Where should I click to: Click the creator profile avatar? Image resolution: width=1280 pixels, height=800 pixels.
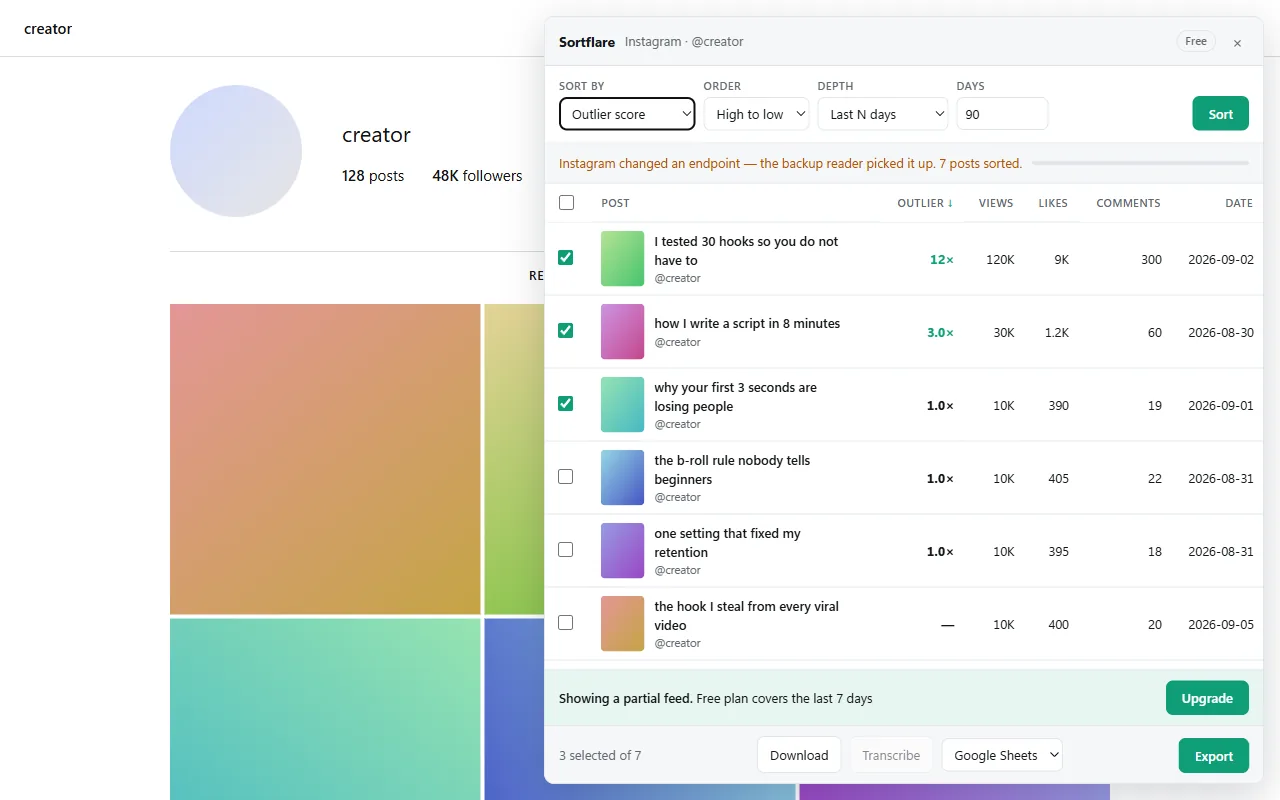point(236,151)
